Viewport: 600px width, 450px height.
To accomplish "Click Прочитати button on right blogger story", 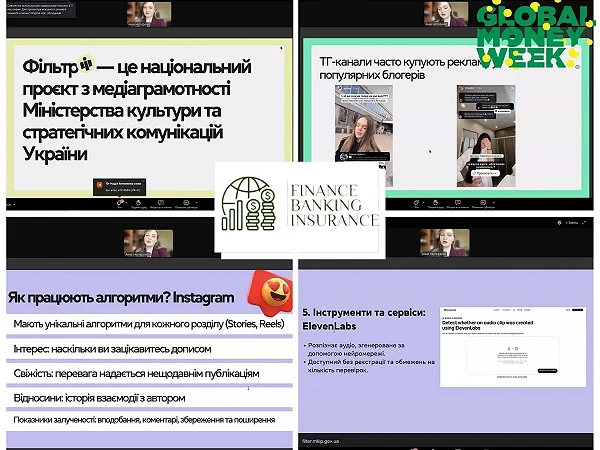I will (x=484, y=172).
